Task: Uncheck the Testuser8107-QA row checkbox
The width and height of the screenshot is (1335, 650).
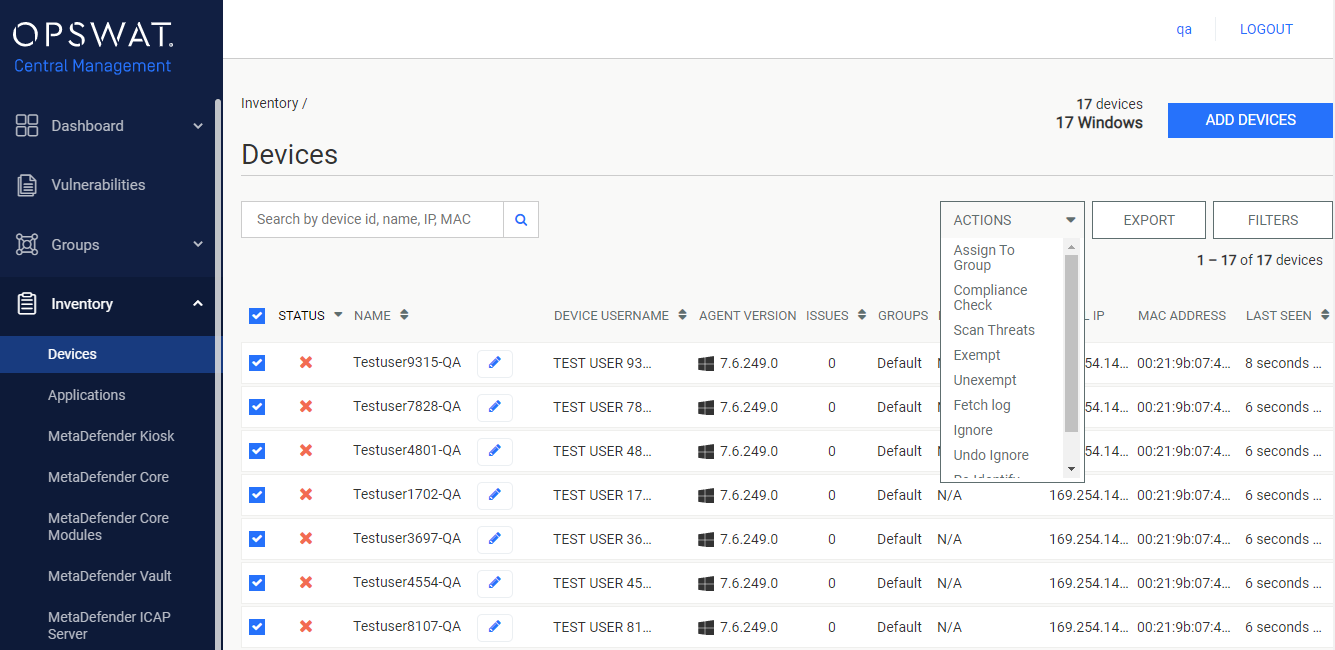Action: 257,627
